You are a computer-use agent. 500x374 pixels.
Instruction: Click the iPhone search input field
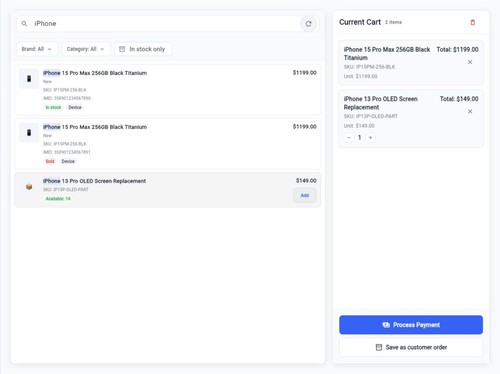click(167, 24)
